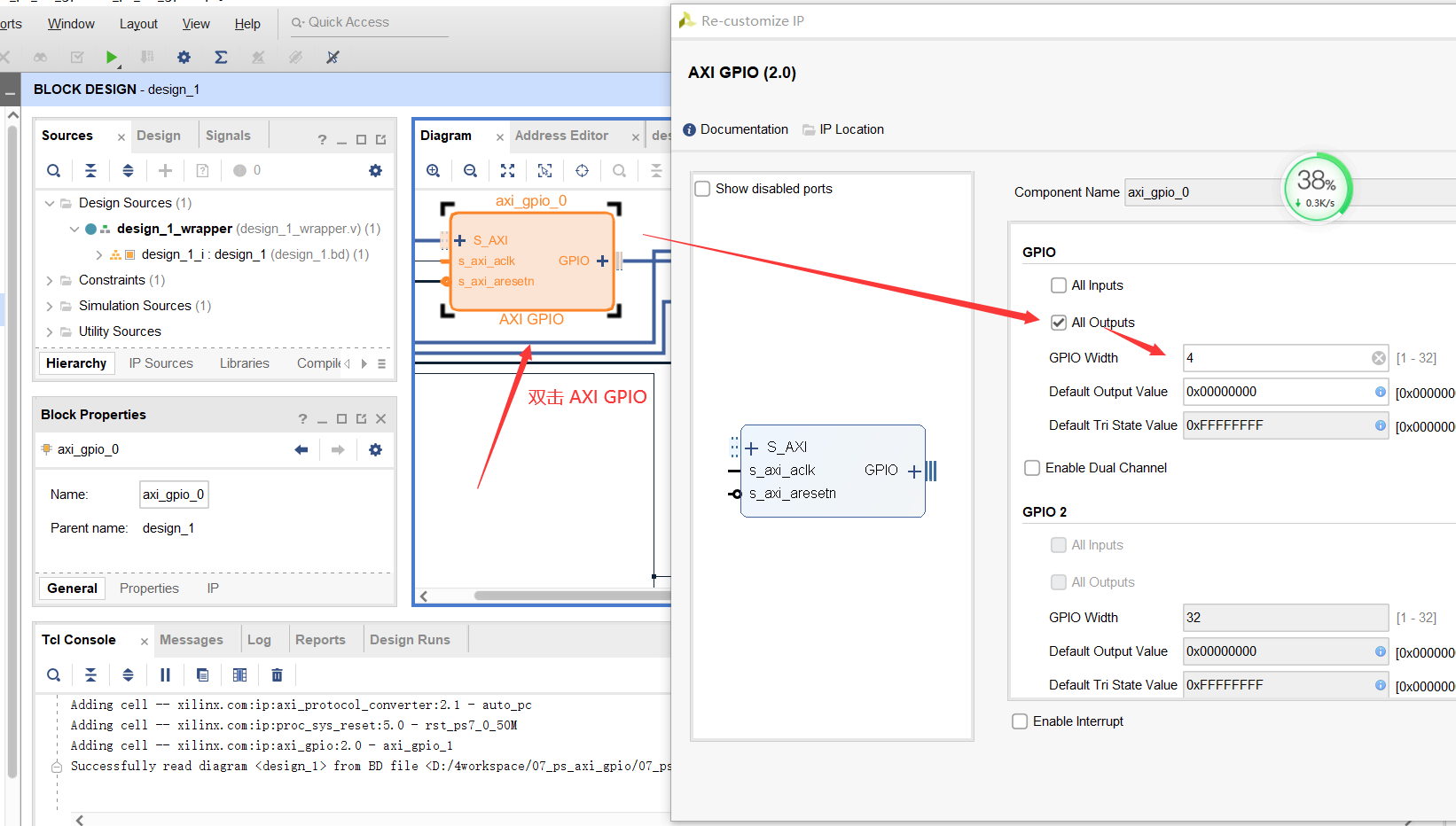Search in Sources panel
Viewport: 1456px width, 826px height.
click(x=54, y=170)
